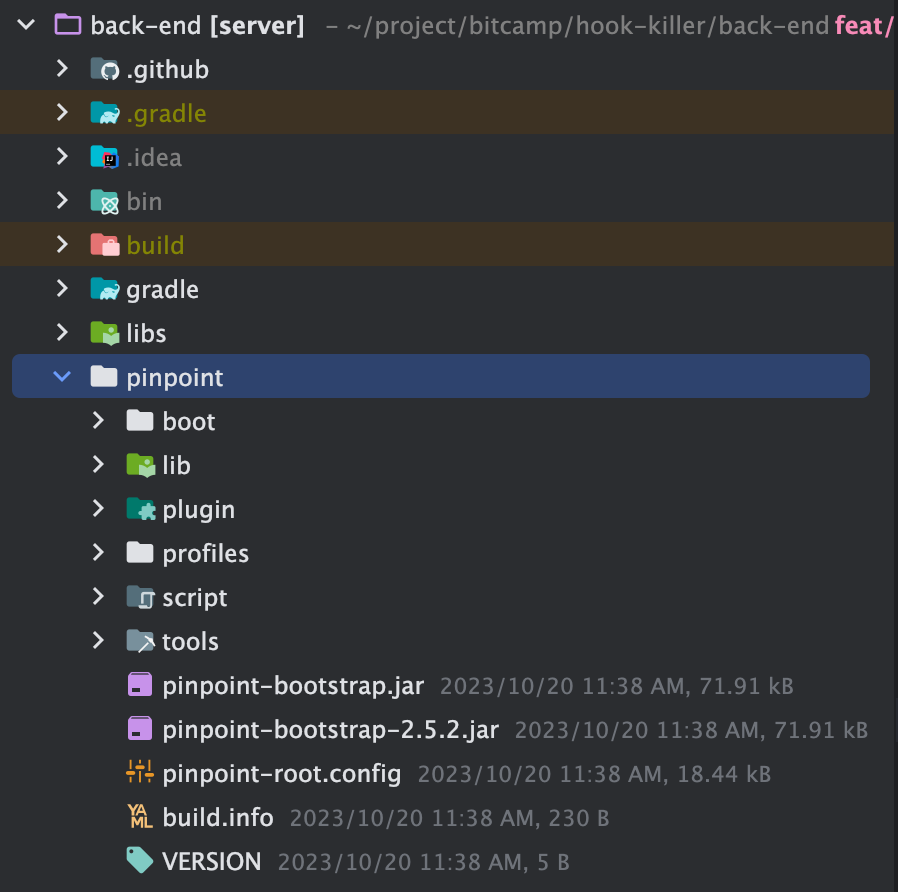Select the plugin folder name
898x892 pixels.
(199, 511)
